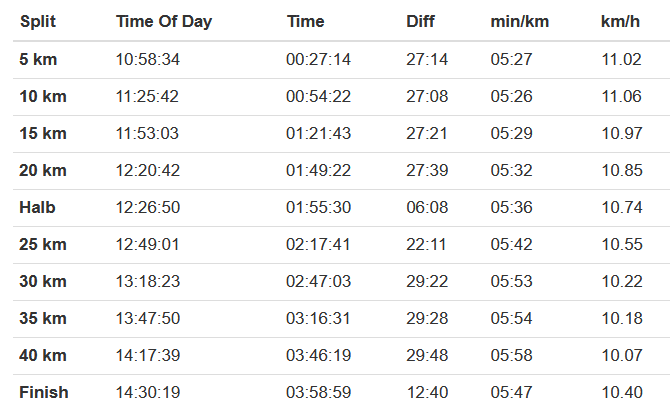Select the Finish row label
670x411 pixels.
click(x=42, y=393)
